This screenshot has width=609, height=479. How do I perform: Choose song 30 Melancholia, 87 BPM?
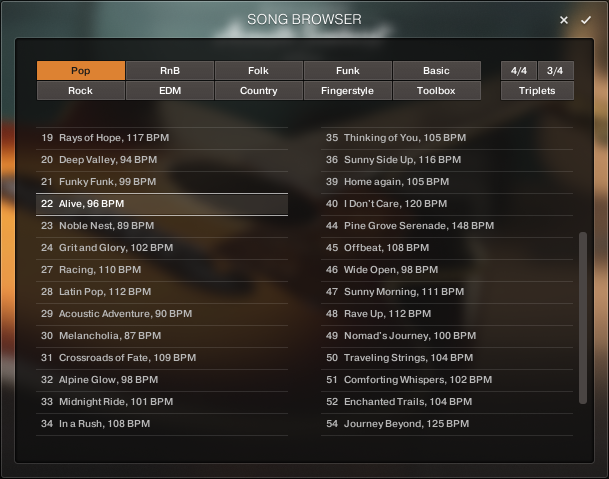162,336
